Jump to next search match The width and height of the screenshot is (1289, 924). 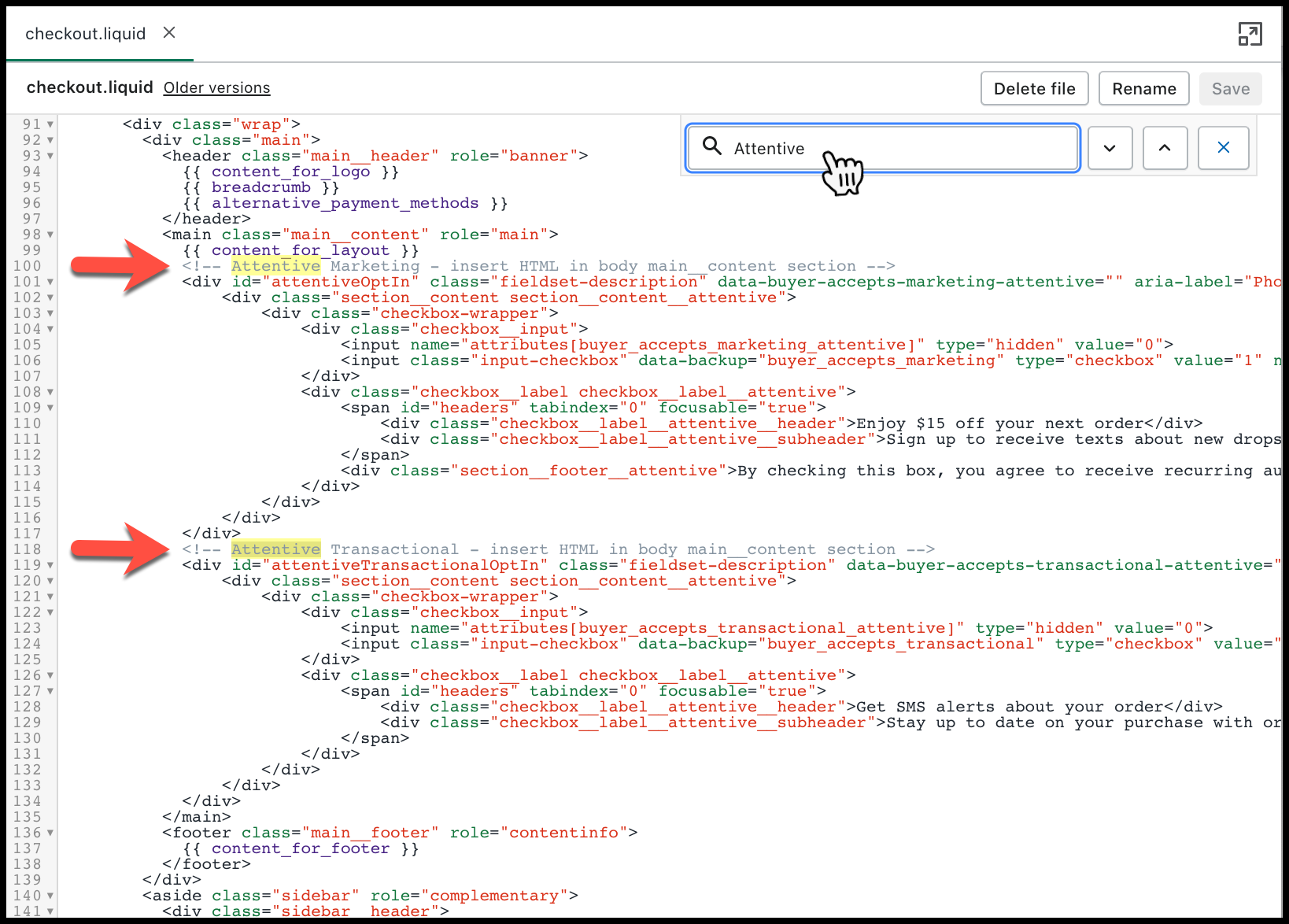pos(1110,148)
